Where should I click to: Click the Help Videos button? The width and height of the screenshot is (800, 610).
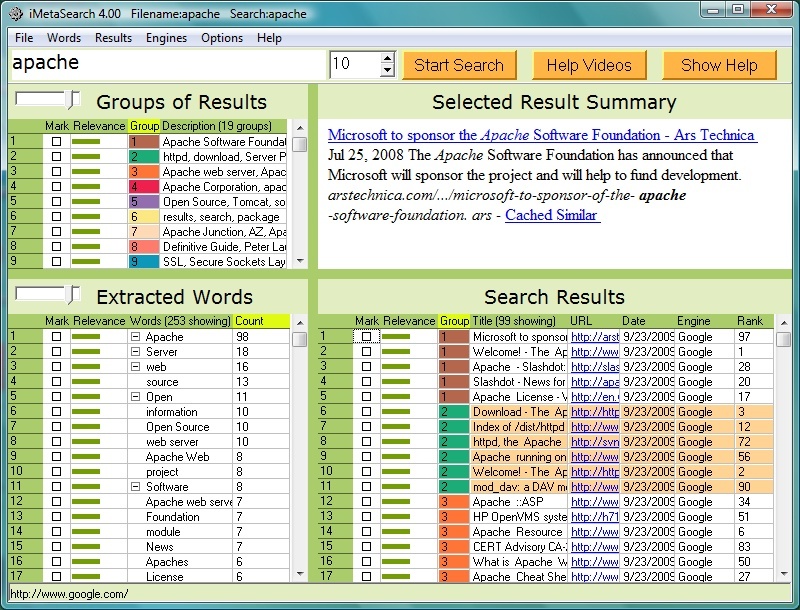coord(589,65)
